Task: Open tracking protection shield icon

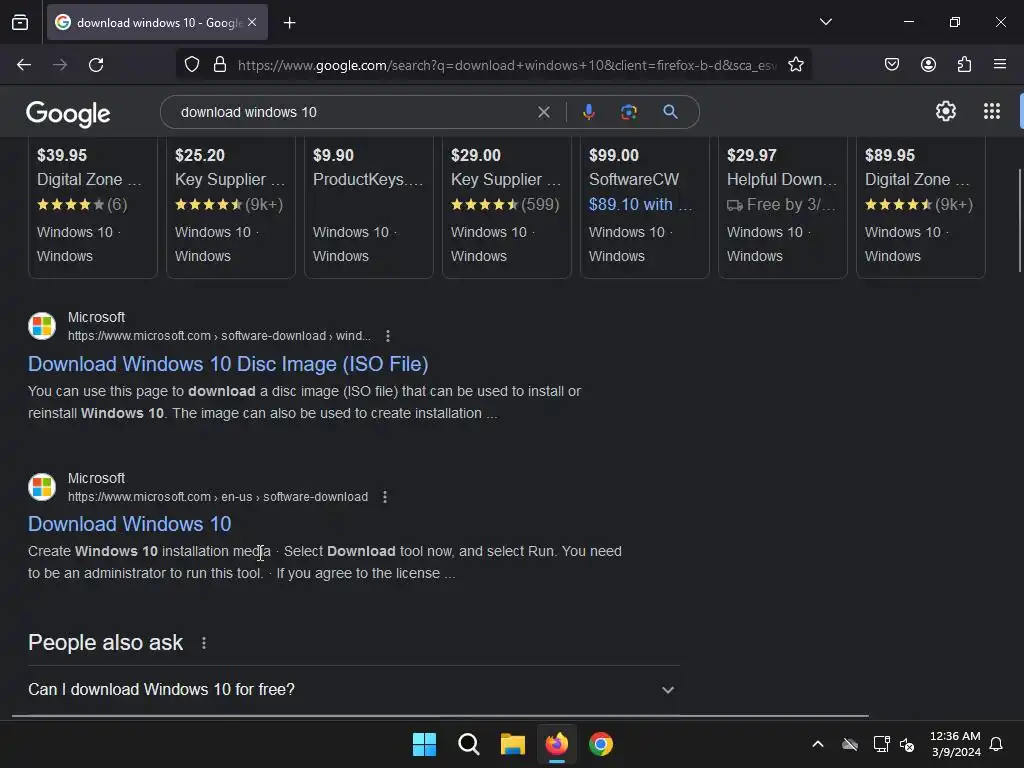Action: point(191,65)
